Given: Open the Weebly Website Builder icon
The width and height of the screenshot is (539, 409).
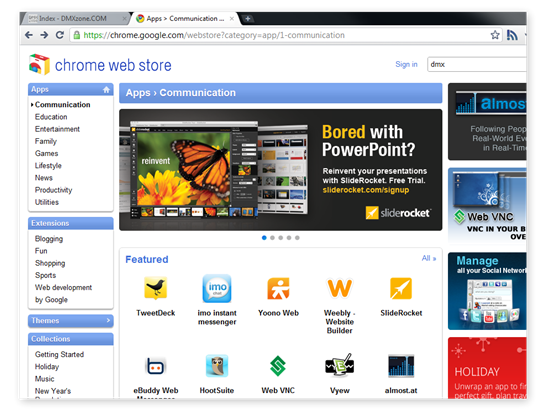Looking at the screenshot, I should 340,288.
